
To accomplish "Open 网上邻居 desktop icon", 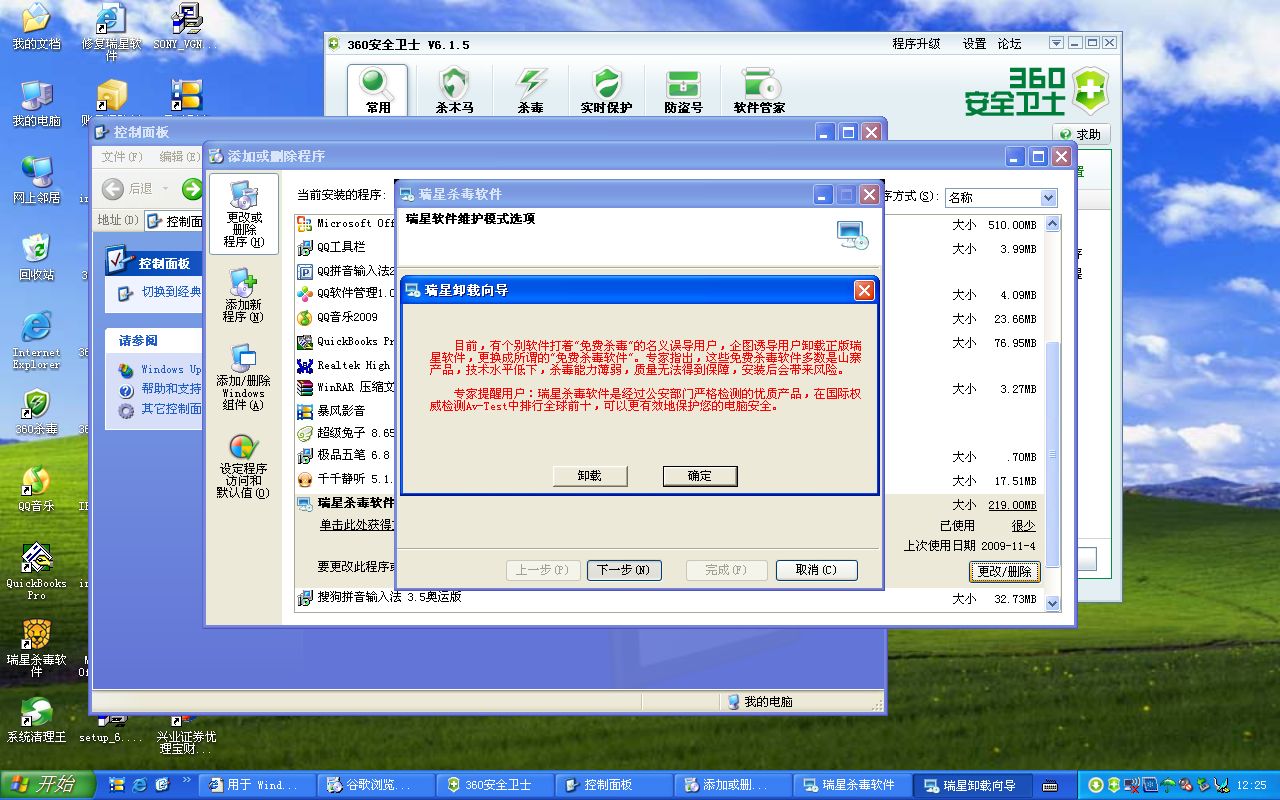I will point(36,180).
